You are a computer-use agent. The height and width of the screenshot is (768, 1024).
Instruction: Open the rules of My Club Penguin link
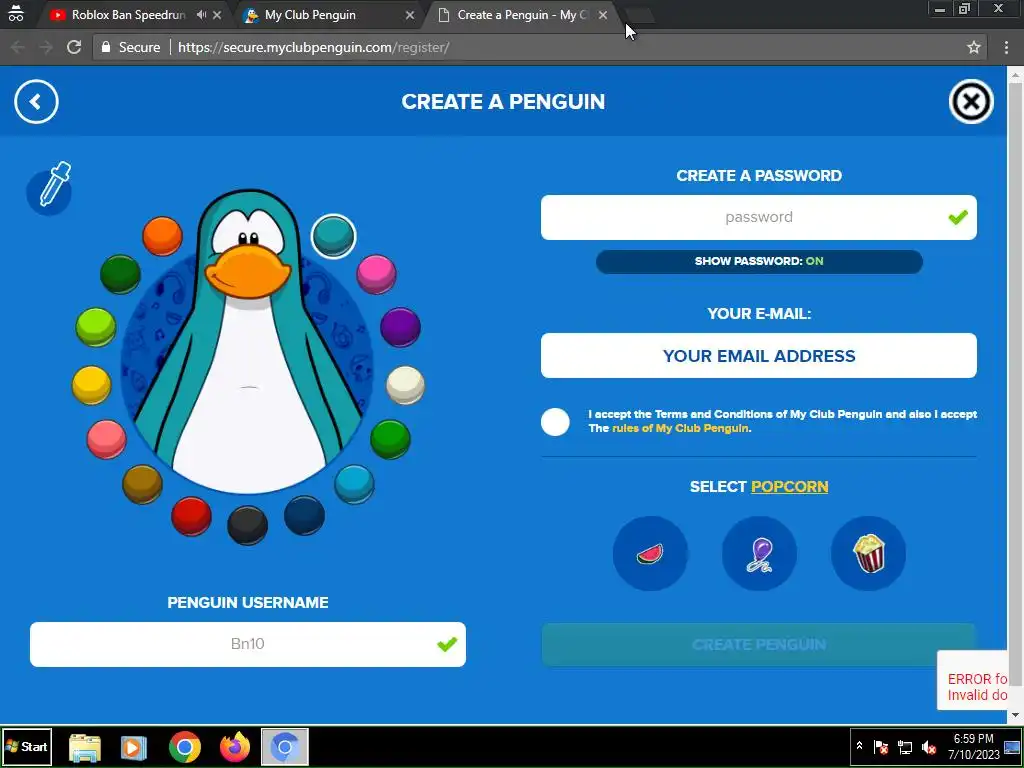tap(680, 428)
